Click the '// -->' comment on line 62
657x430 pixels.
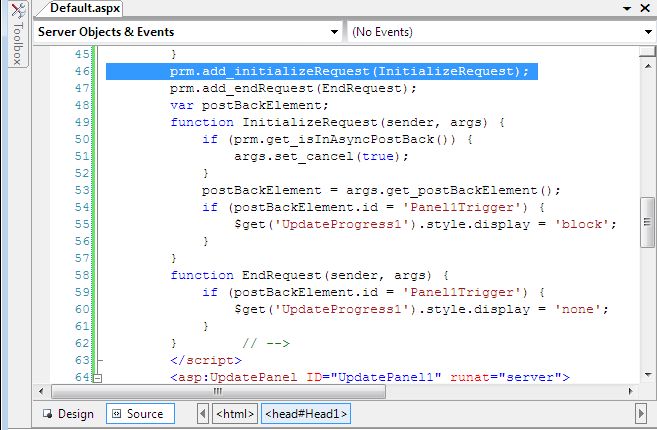click(266, 344)
